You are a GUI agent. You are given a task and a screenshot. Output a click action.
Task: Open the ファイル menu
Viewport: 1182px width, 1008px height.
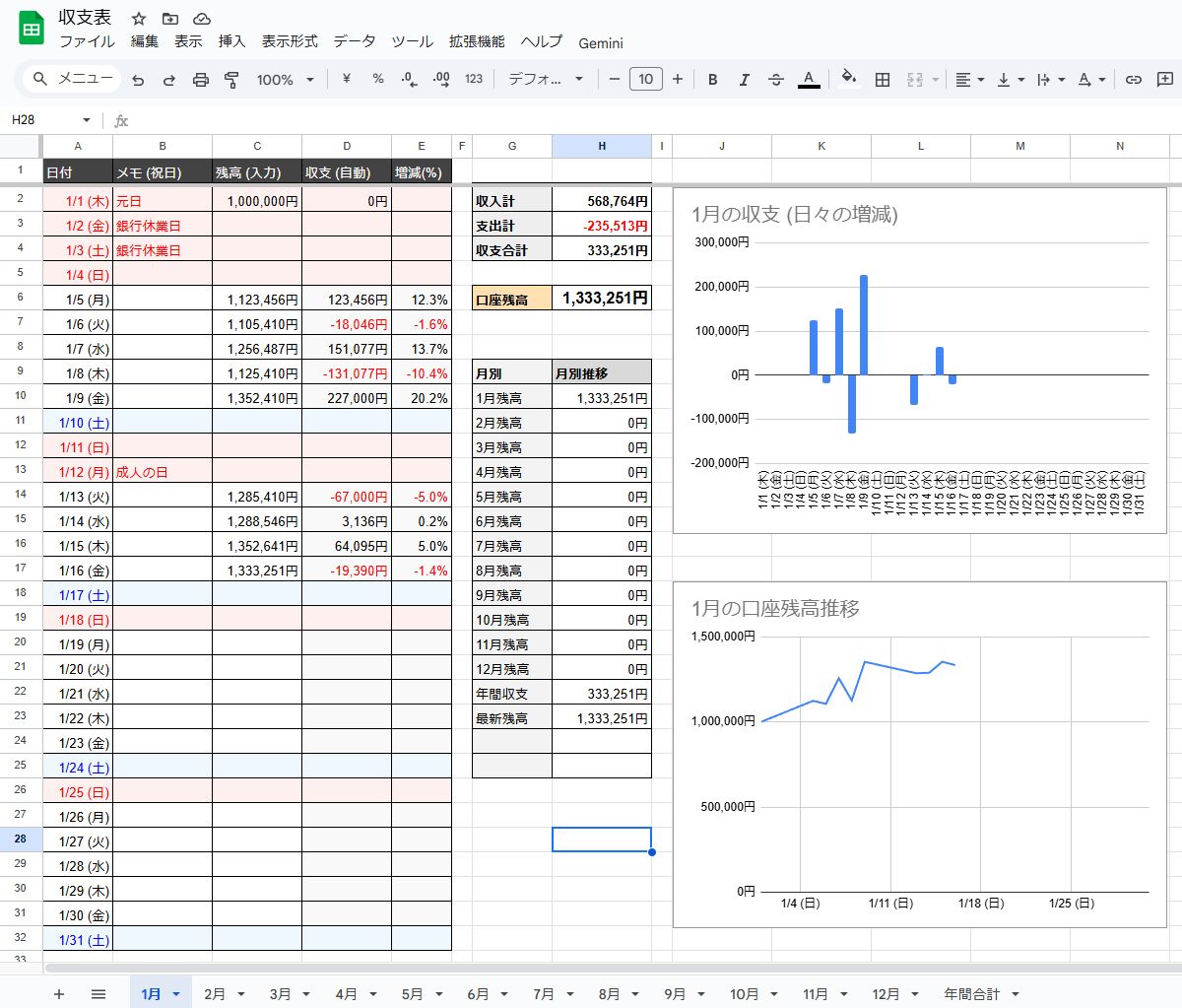click(x=87, y=41)
